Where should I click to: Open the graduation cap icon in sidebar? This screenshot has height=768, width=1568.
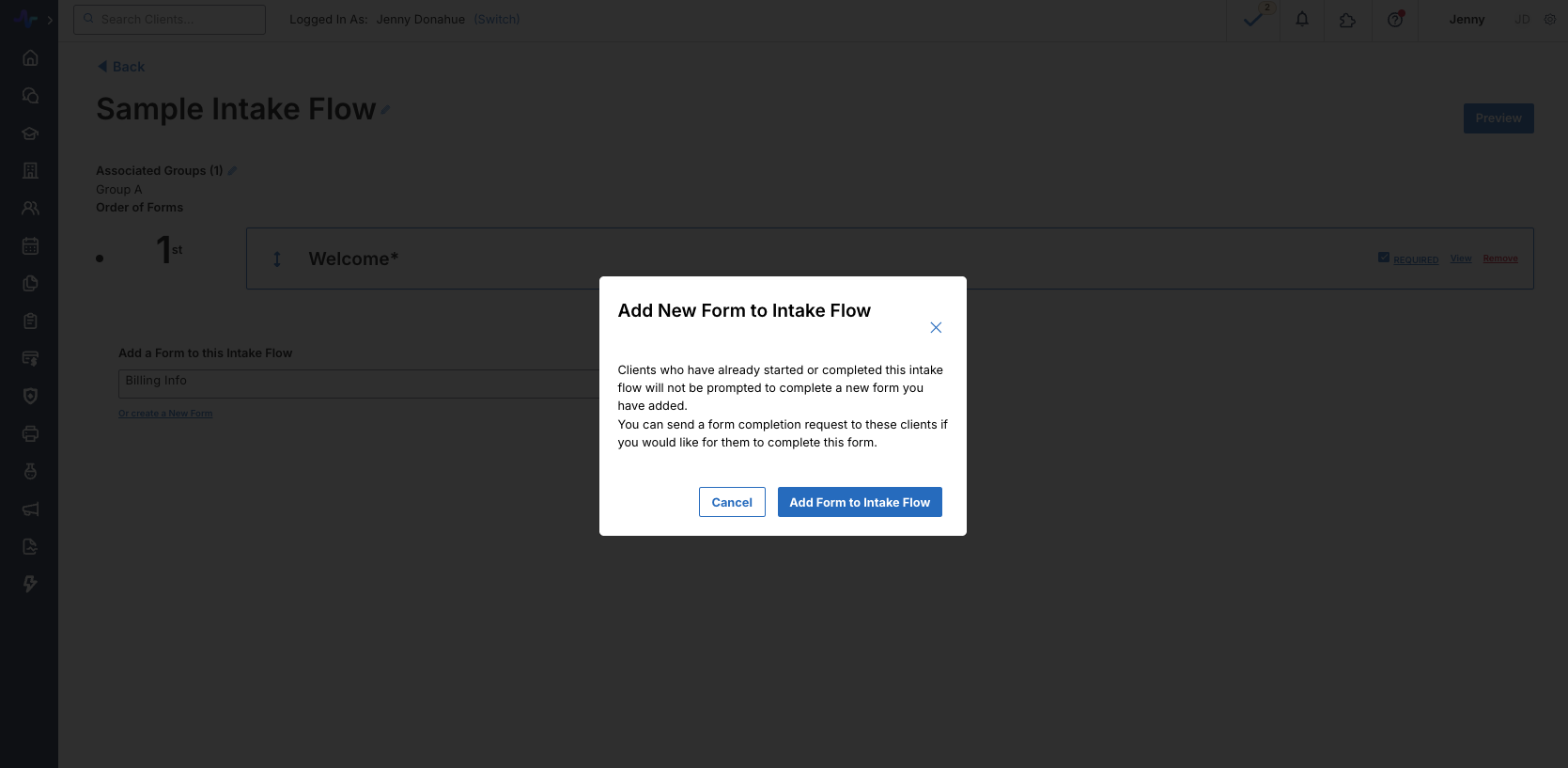click(30, 133)
